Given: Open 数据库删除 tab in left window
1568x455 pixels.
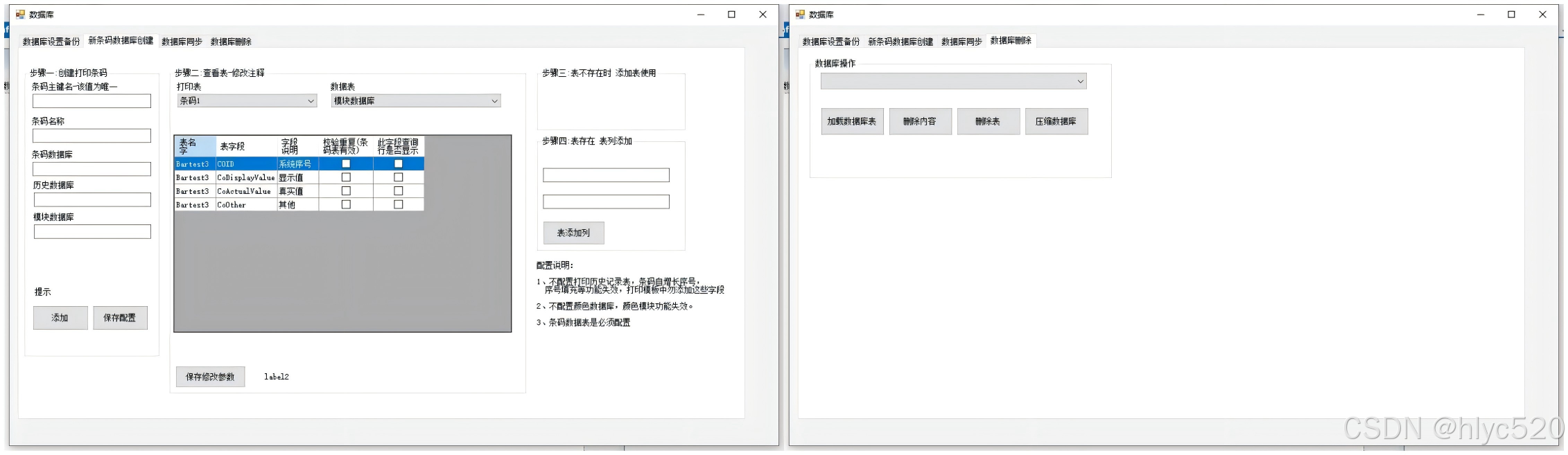Looking at the screenshot, I should click(x=231, y=42).
